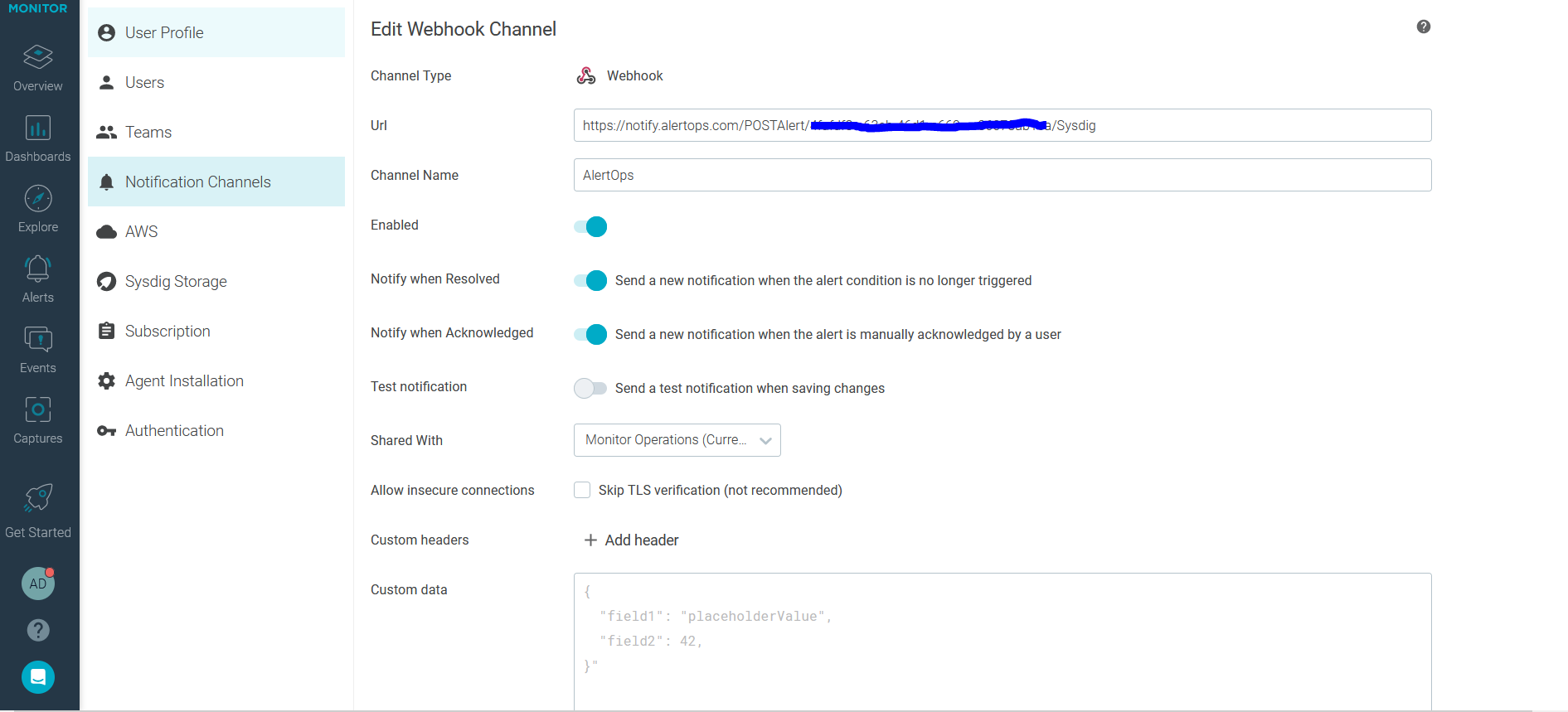Disable the Enabled toggle switch
The image size is (1568, 712).
[590, 226]
